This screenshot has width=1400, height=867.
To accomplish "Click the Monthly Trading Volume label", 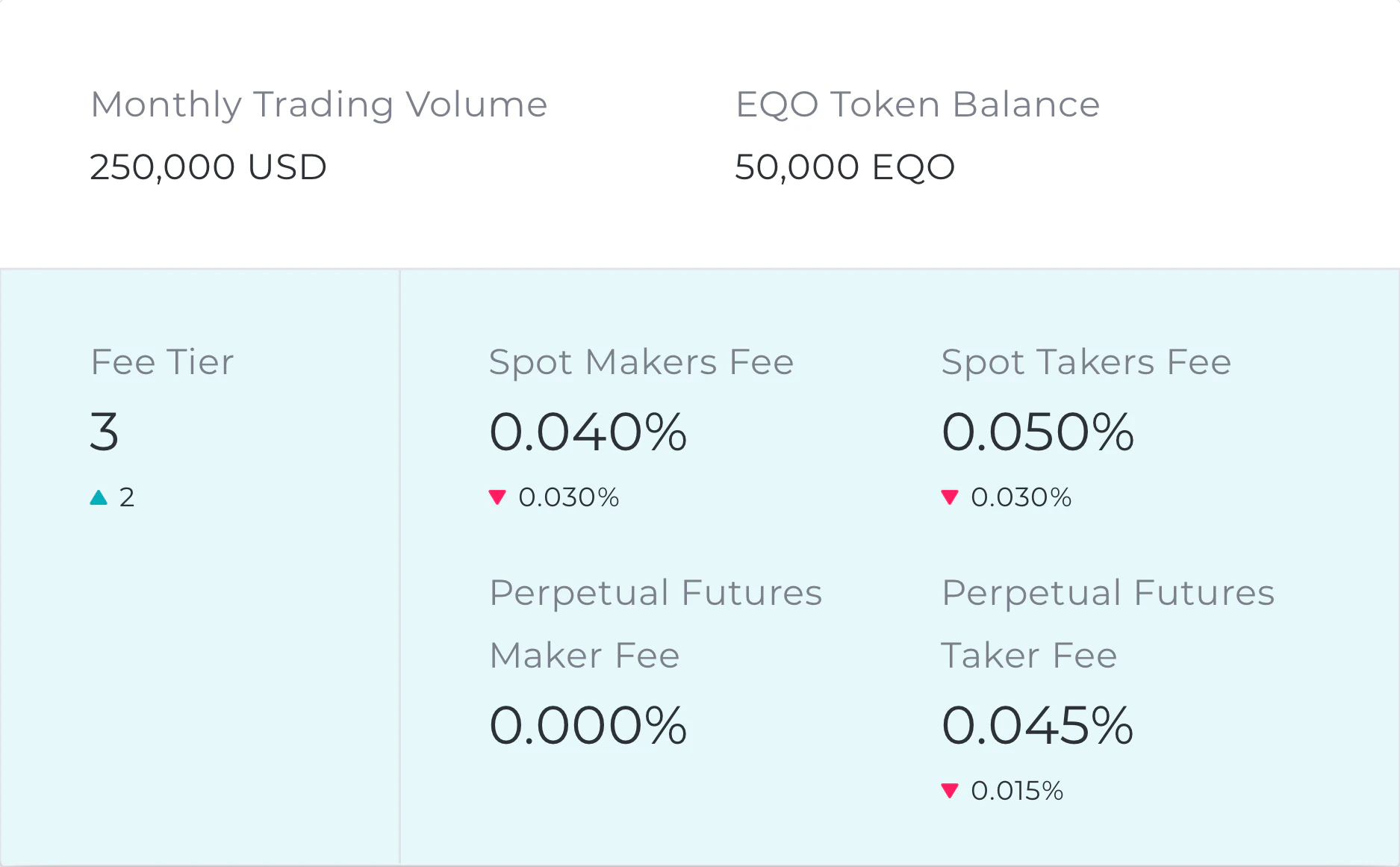I will [x=319, y=105].
